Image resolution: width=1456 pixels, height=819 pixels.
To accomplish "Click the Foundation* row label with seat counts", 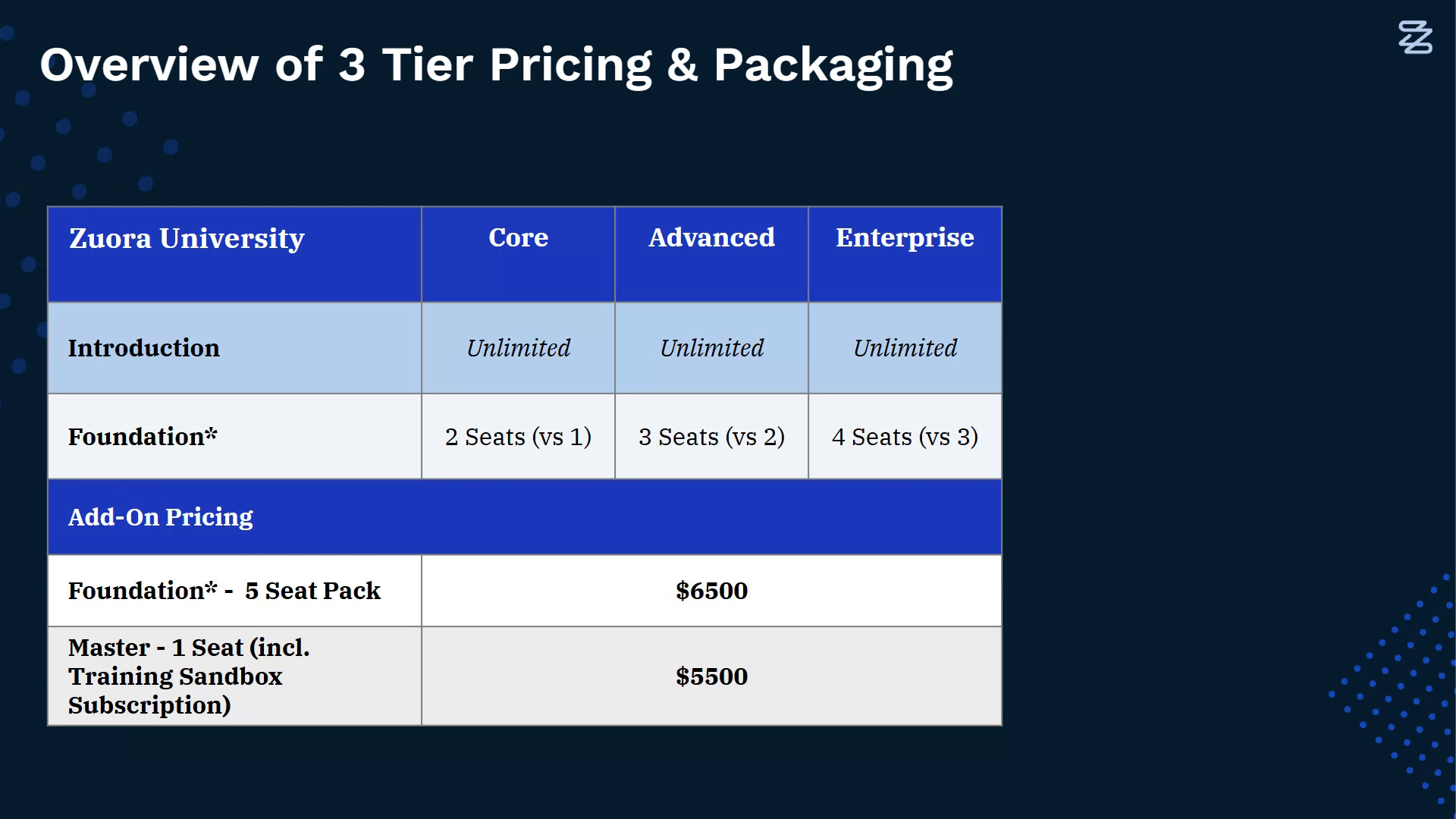I will 143,437.
